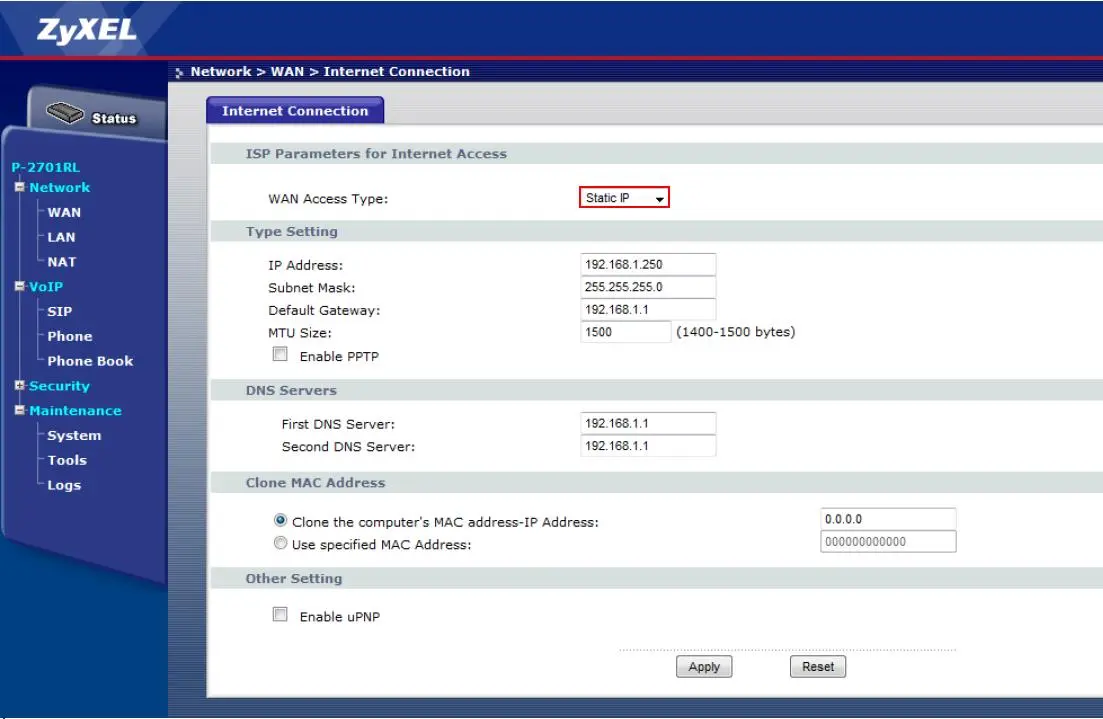
Task: Open the Phone settings page
Action: coord(70,336)
